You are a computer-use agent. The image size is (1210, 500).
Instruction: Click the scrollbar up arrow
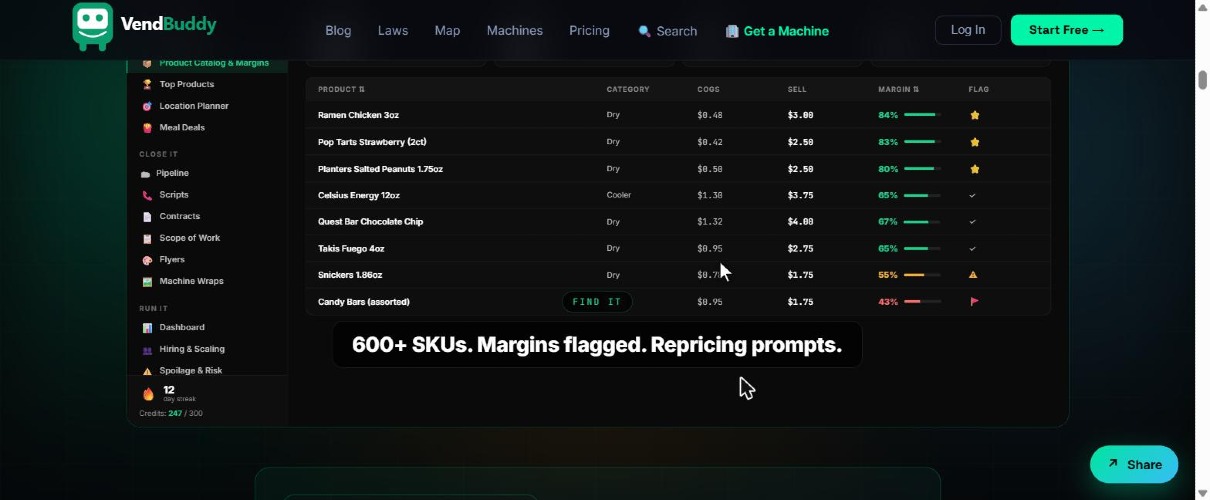(x=1202, y=8)
